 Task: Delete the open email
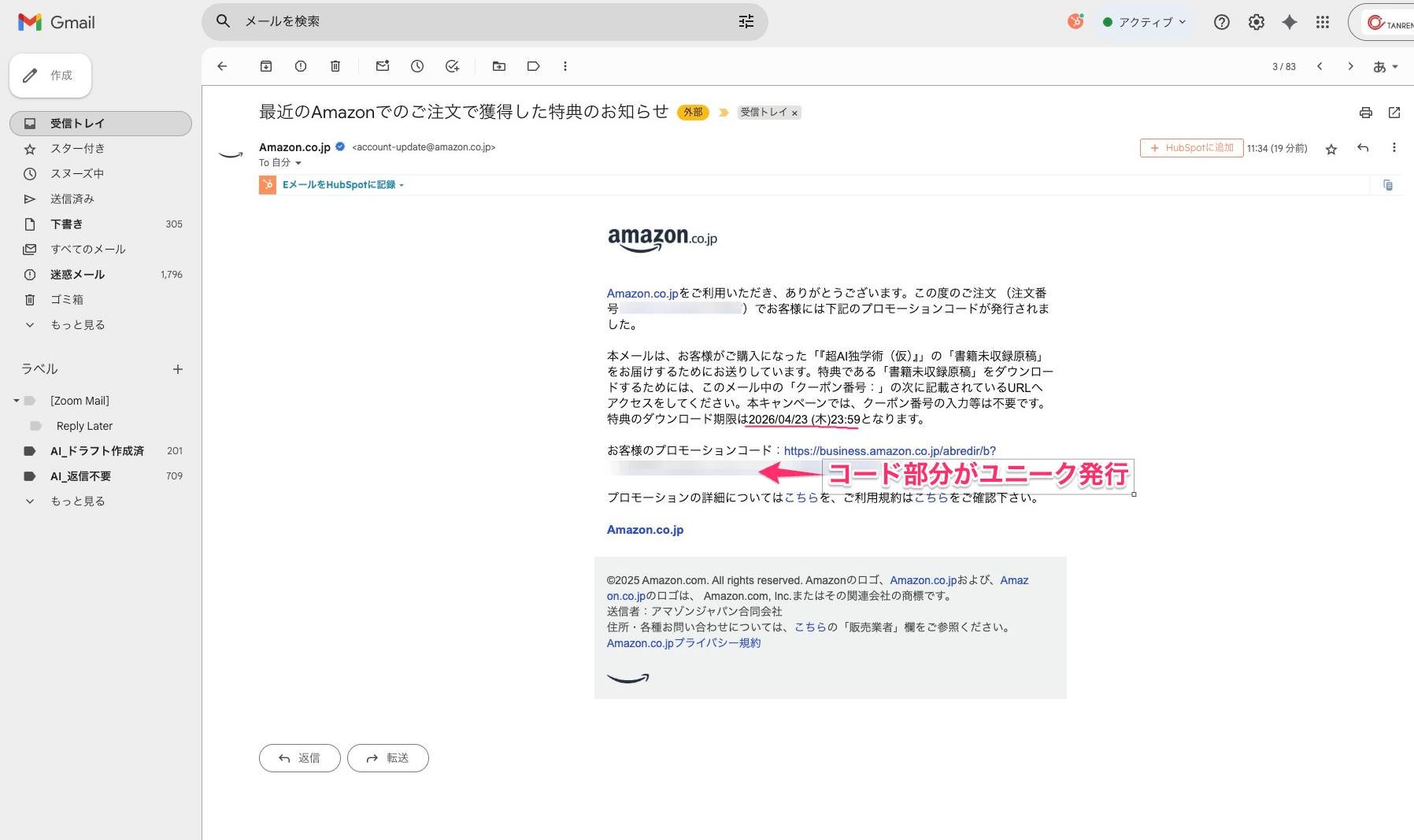(335, 66)
